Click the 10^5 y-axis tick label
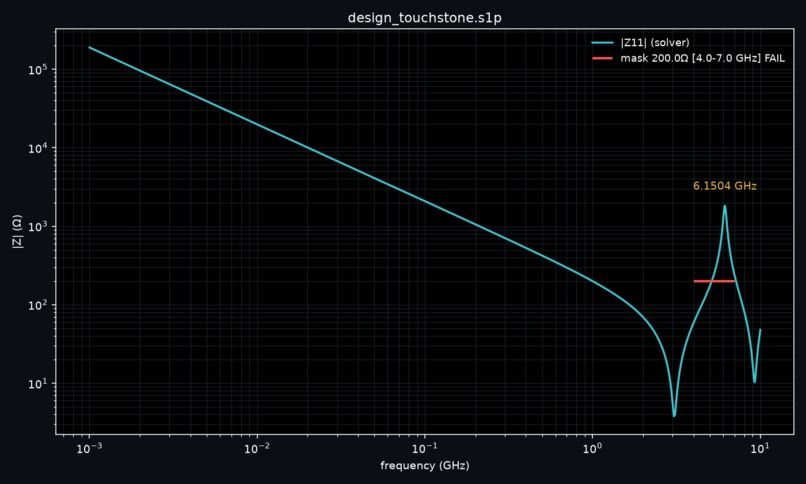806x484 pixels. click(x=39, y=69)
